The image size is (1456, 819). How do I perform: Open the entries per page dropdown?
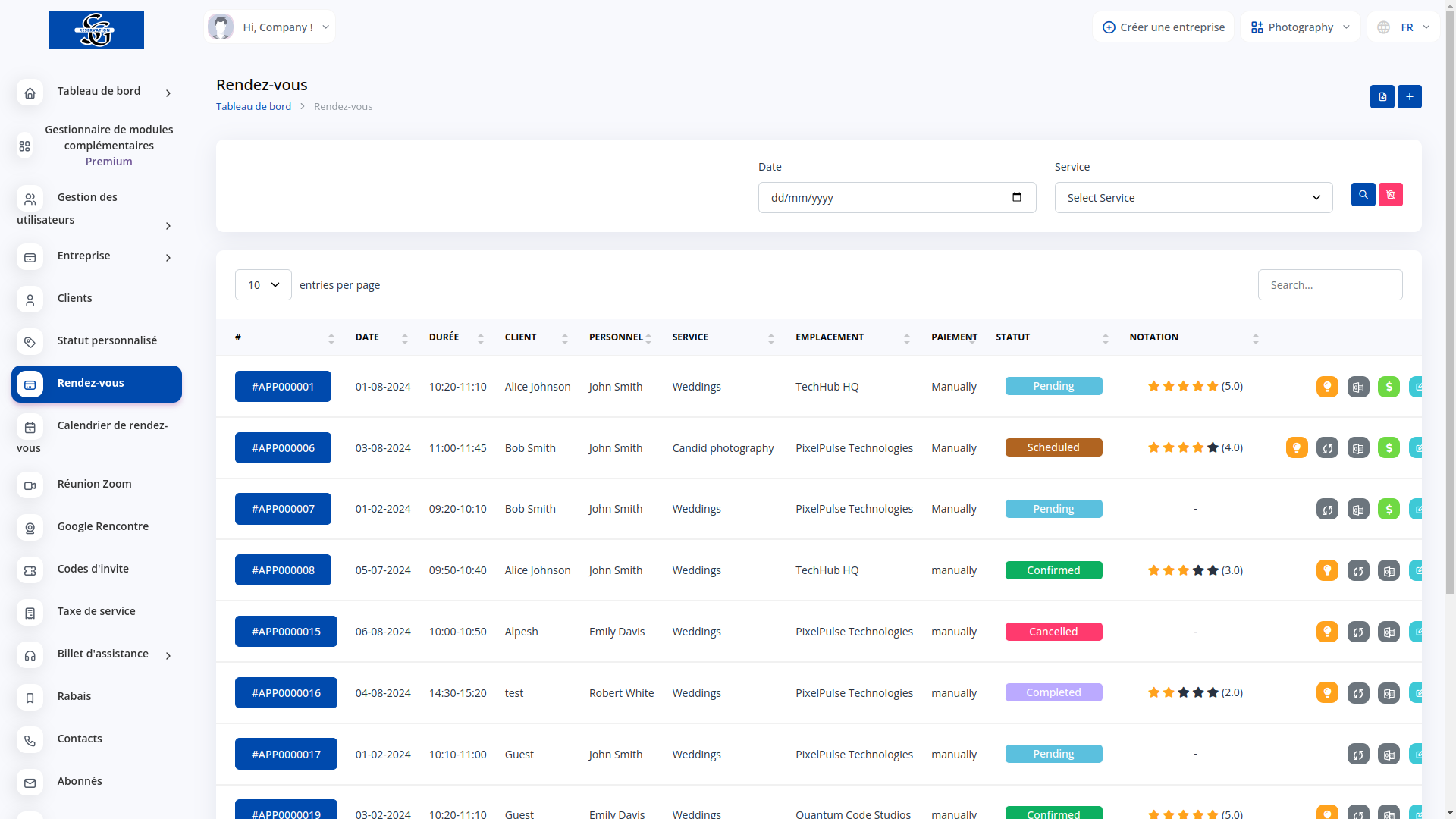pos(263,285)
